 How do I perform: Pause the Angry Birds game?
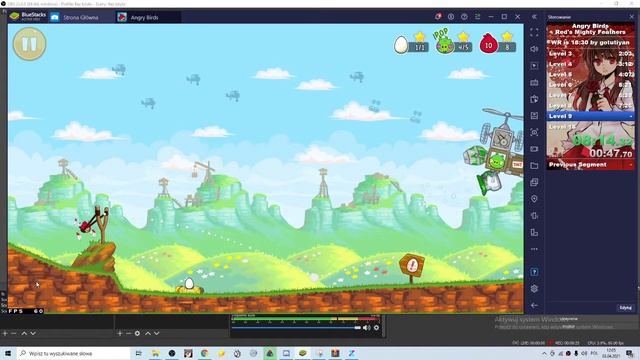[29, 44]
